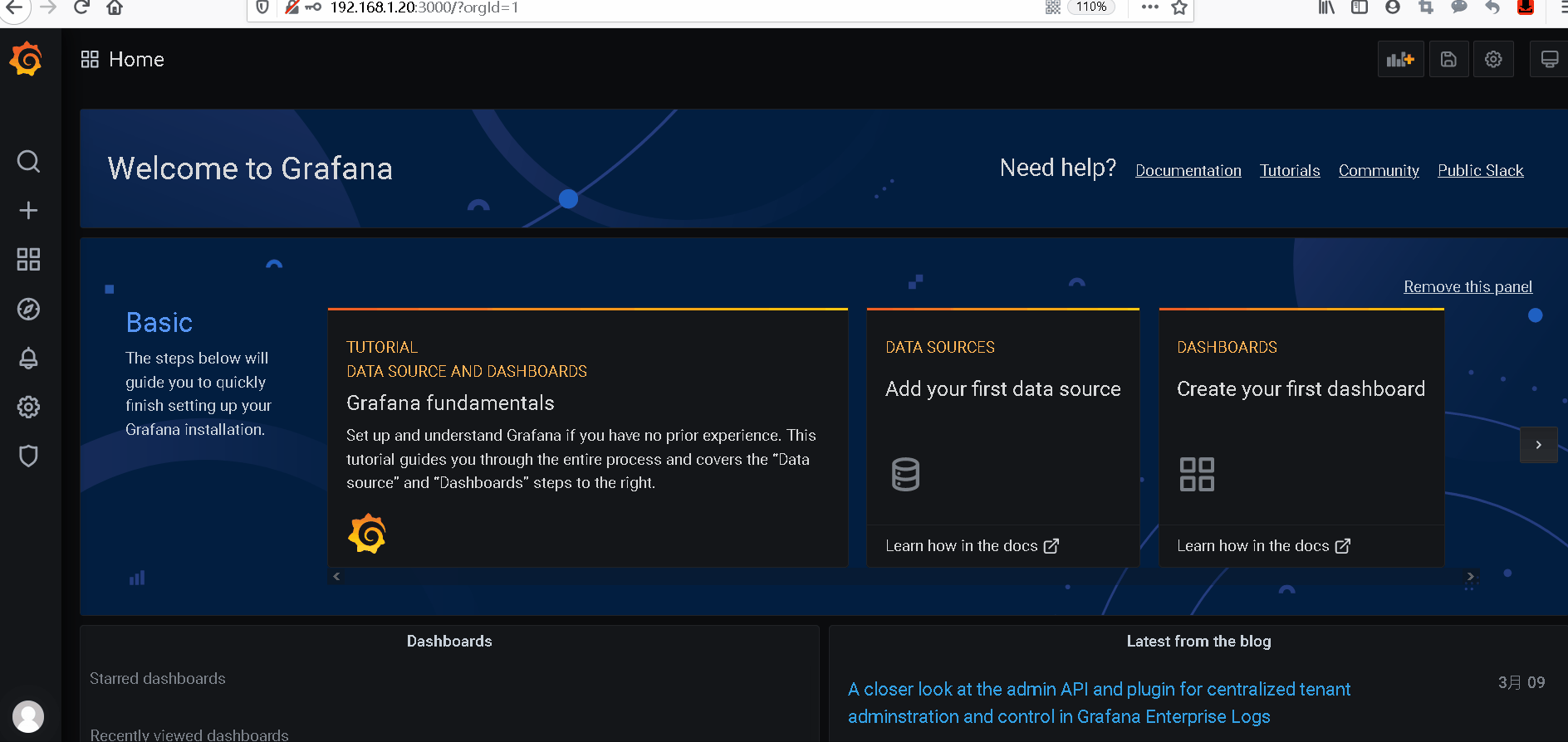Open Dashboard settings gear in top bar
This screenshot has width=1568, height=742.
(x=1493, y=59)
